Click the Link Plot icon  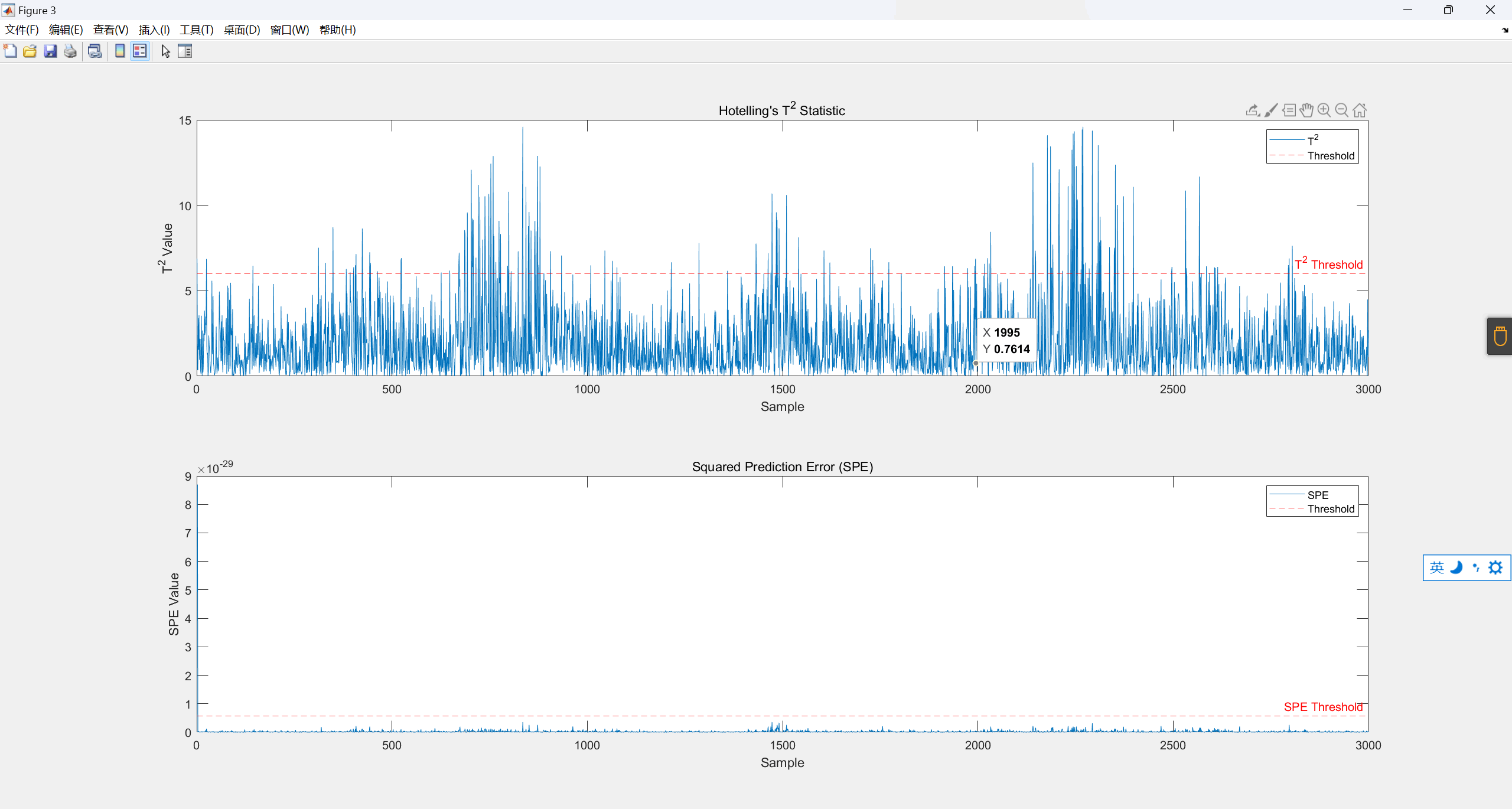95,51
